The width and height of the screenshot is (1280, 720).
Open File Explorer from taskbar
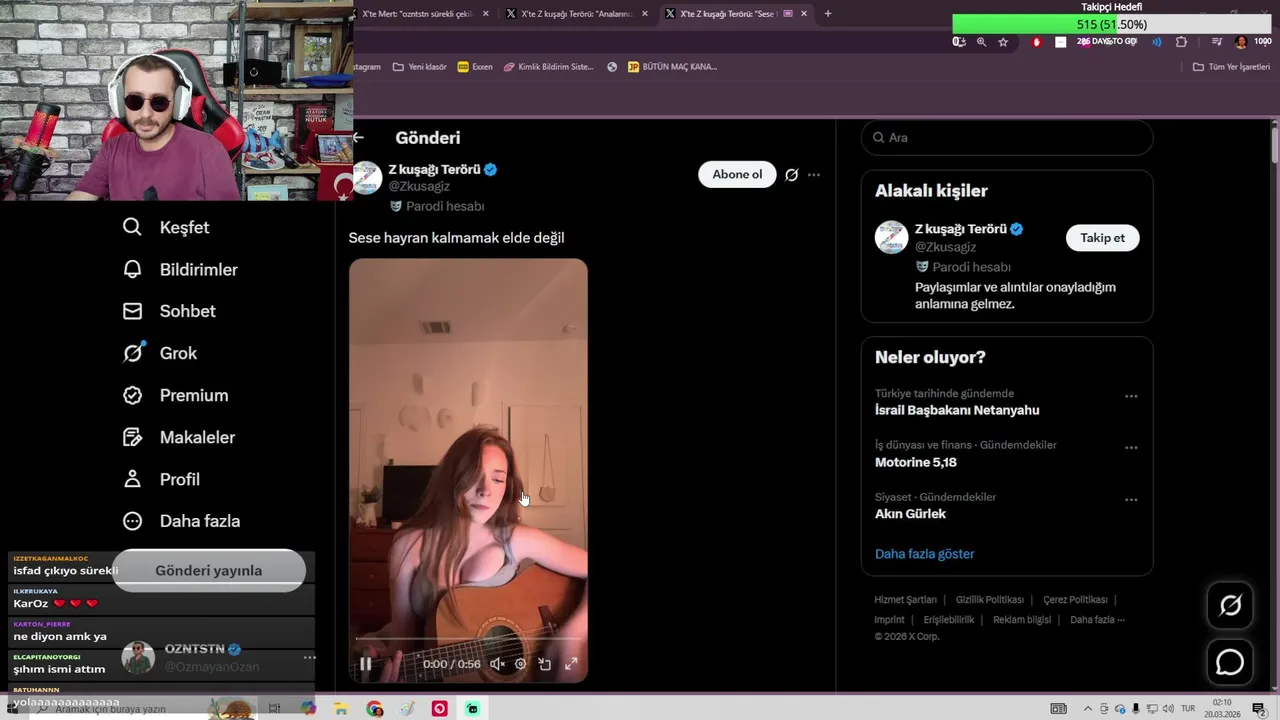point(341,709)
